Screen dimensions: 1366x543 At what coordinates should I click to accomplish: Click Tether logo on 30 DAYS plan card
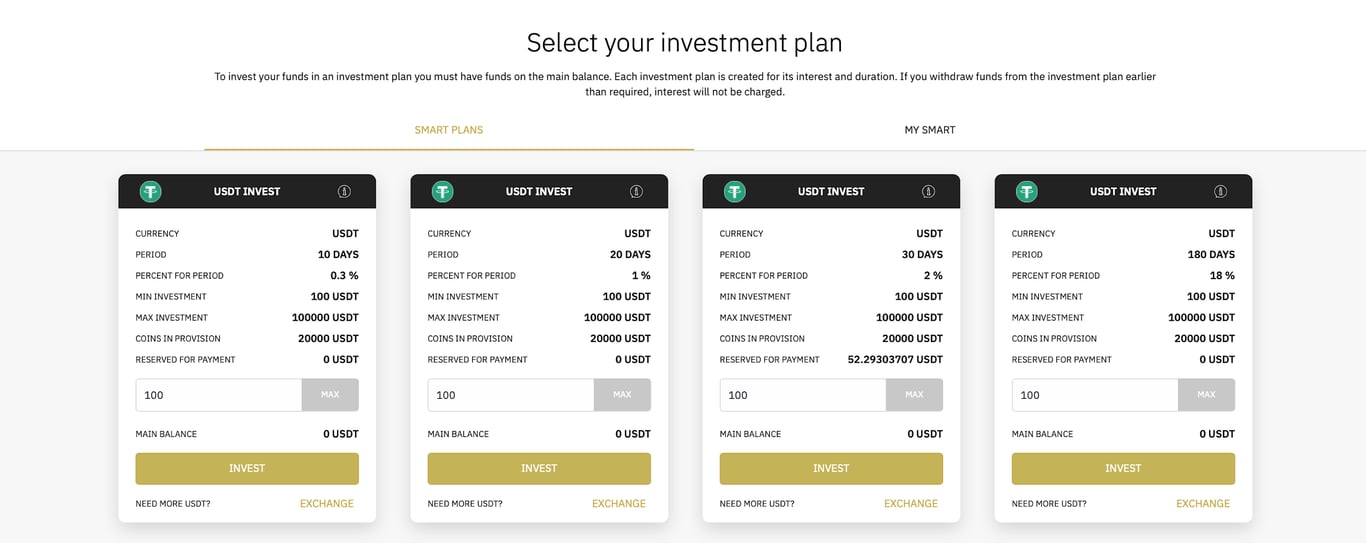click(x=735, y=191)
